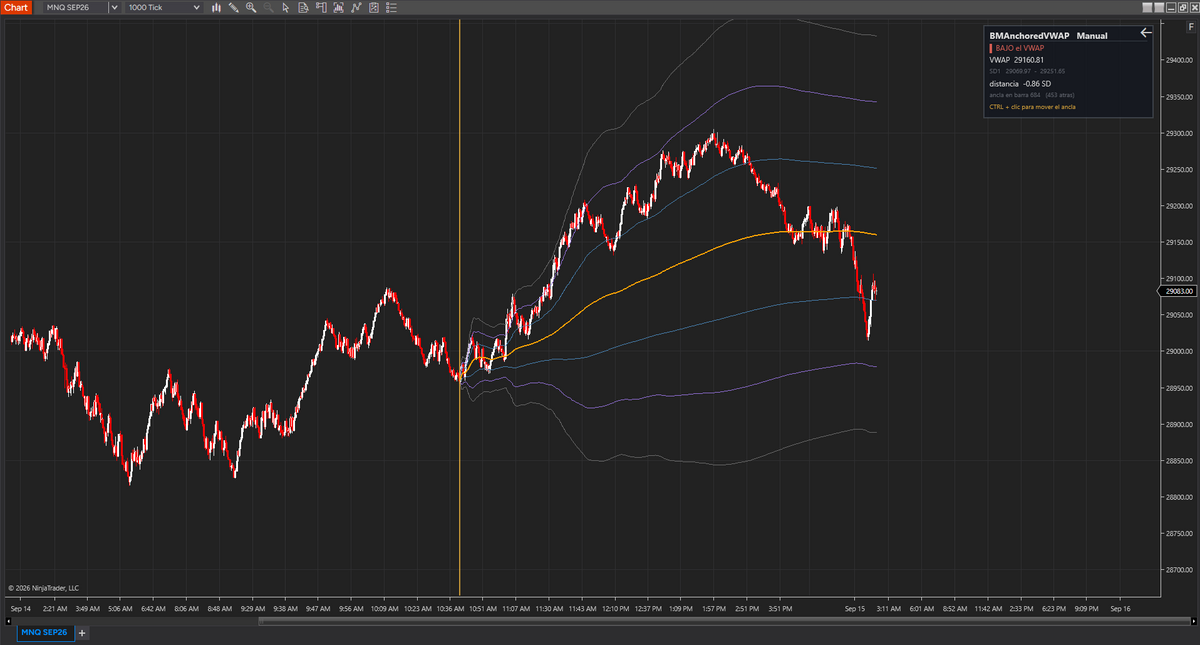Viewport: 1200px width, 645px height.
Task: Select the cursor pointer tool icon
Action: (286, 7)
